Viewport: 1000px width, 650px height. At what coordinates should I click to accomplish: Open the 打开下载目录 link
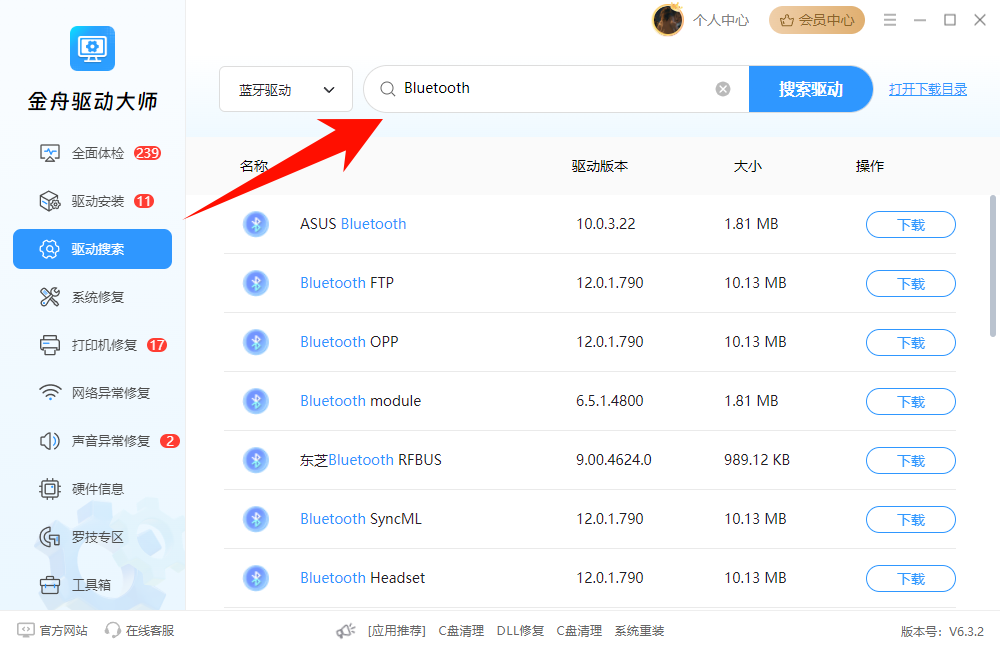click(928, 89)
